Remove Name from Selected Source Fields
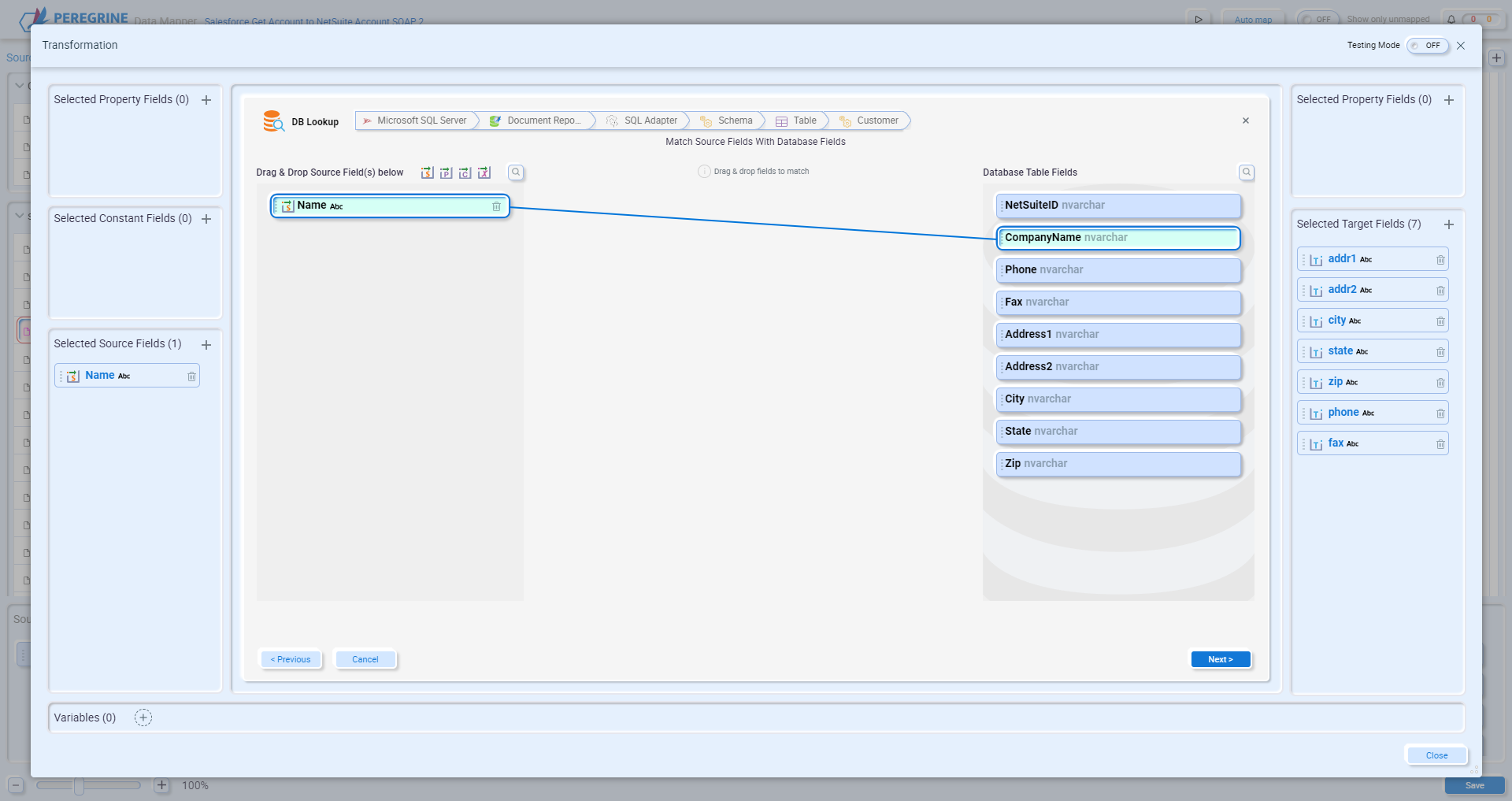1512x801 pixels. click(x=191, y=376)
